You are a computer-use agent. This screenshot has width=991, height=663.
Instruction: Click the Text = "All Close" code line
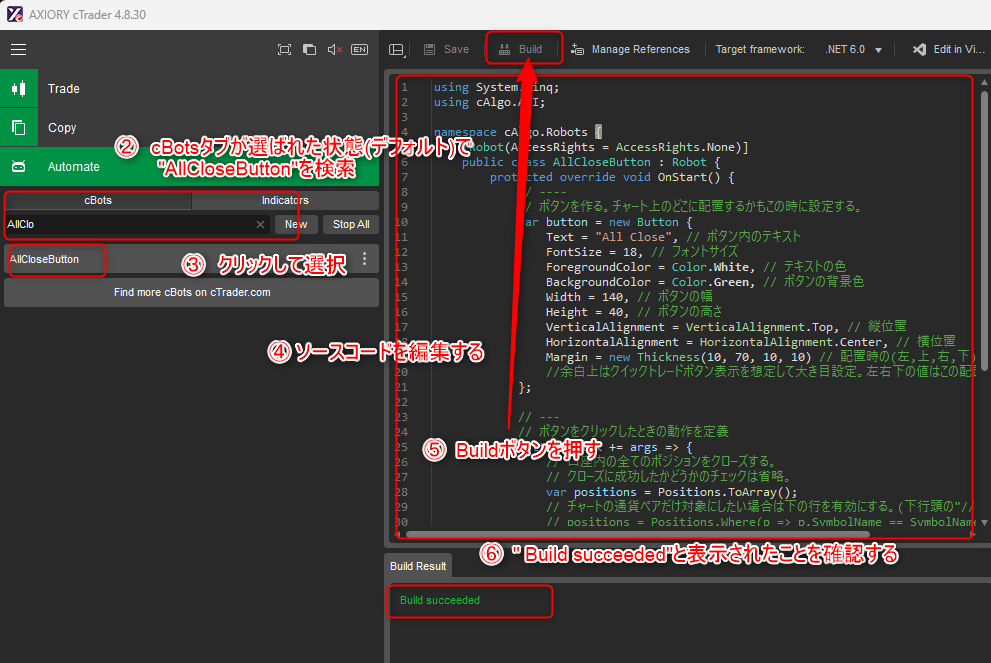(x=673, y=237)
